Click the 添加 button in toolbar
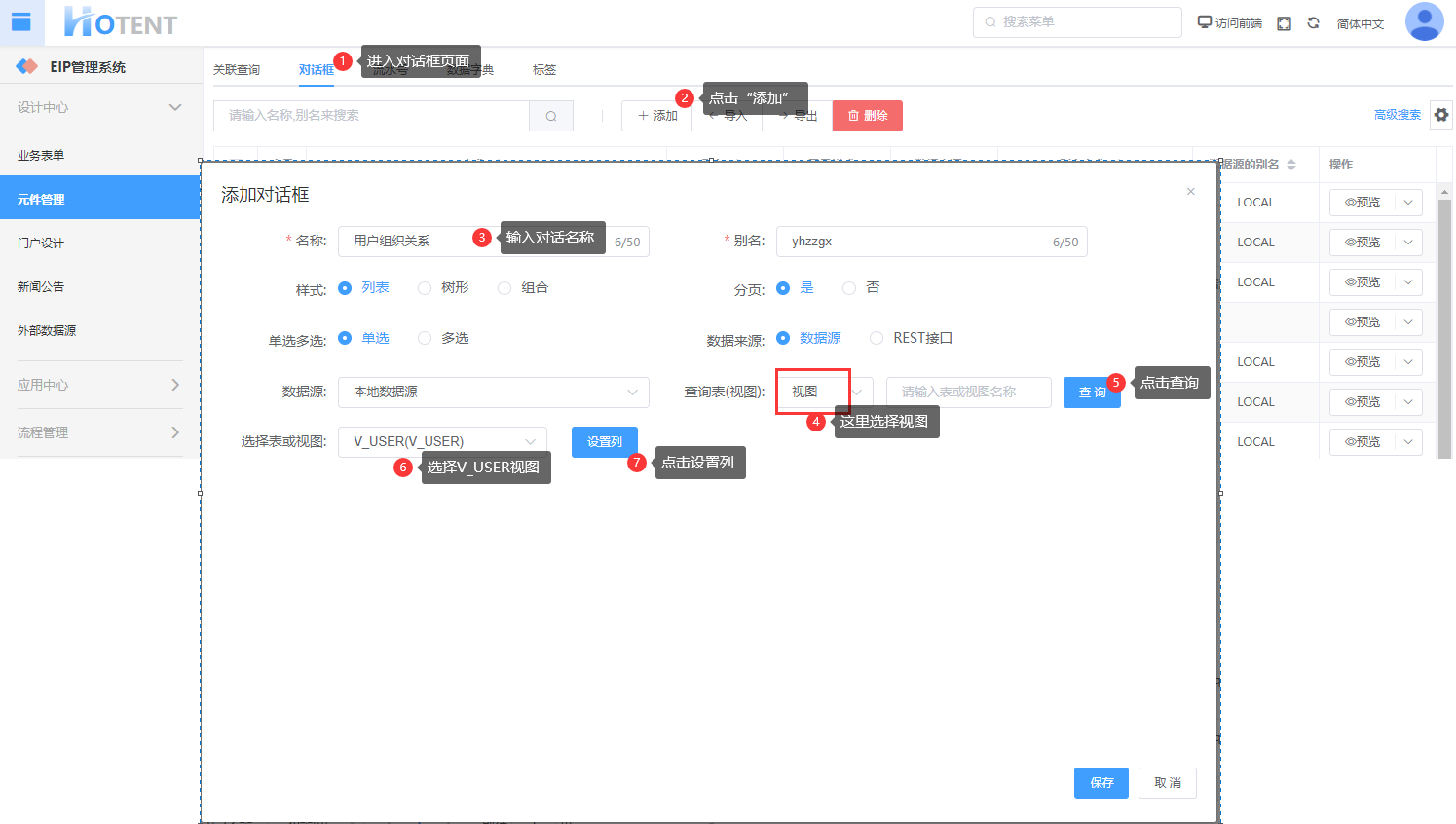 (656, 116)
